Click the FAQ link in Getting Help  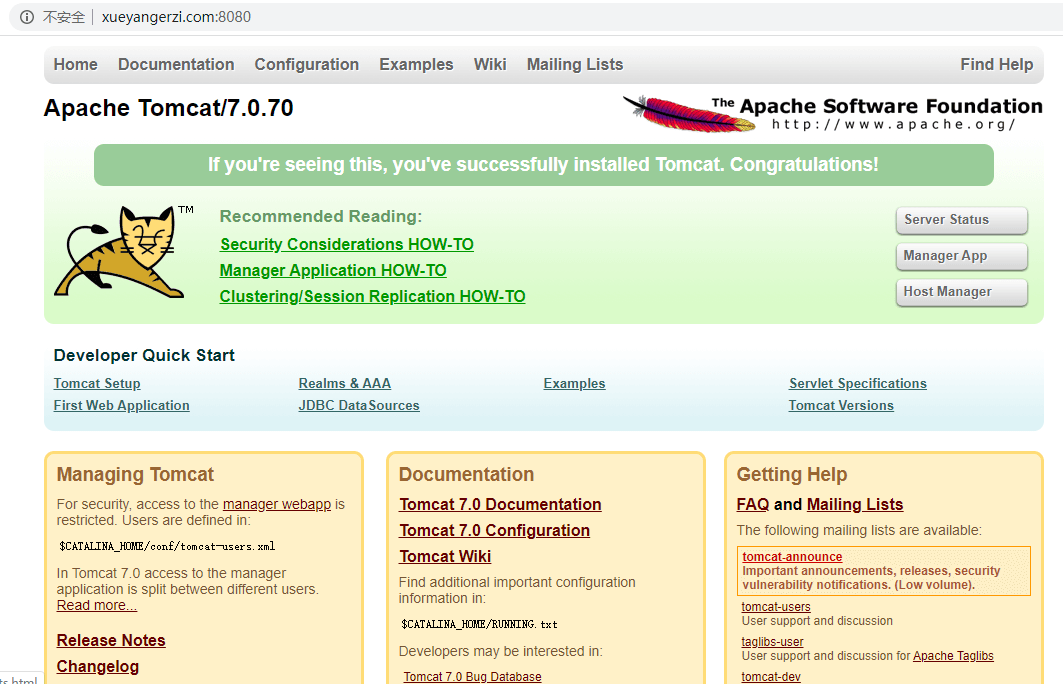753,504
